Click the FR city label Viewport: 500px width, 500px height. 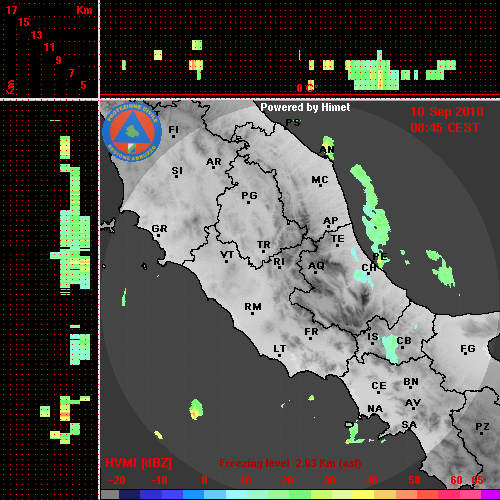311,332
